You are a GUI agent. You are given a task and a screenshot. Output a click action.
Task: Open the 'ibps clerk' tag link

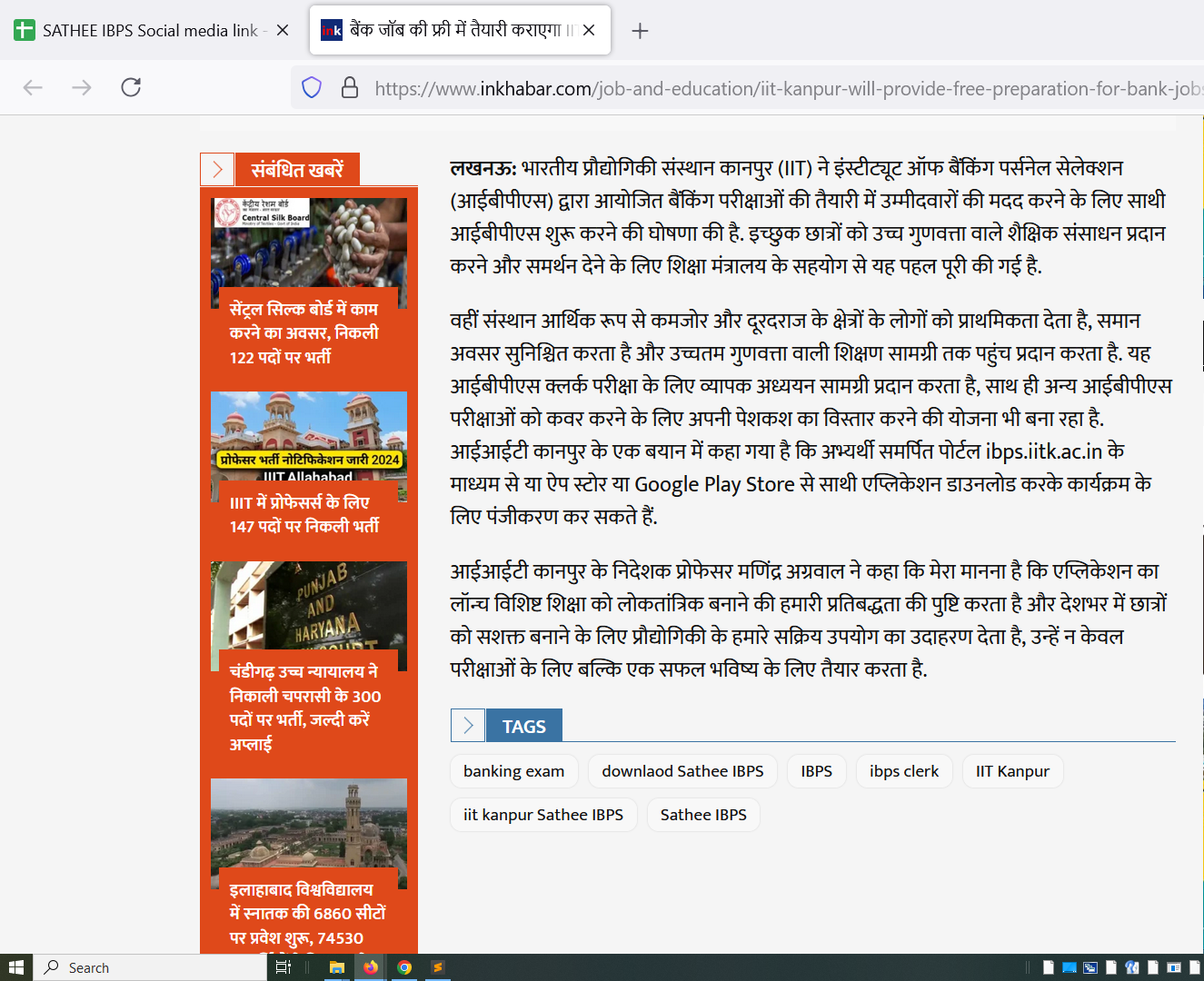[x=903, y=771]
